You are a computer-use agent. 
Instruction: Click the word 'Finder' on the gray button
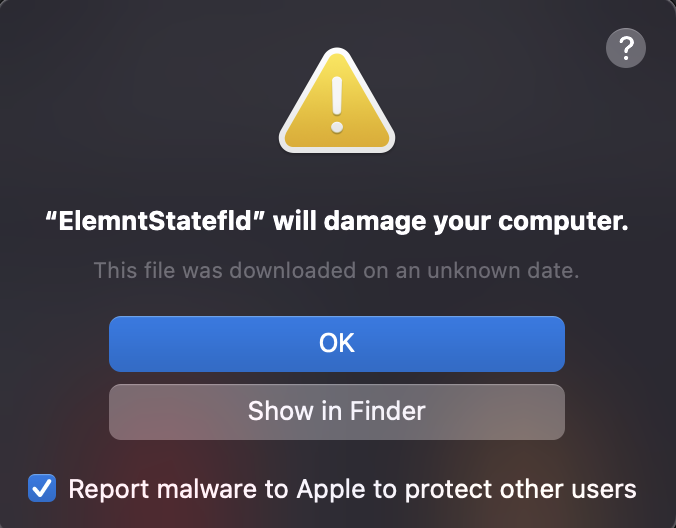tap(390, 411)
